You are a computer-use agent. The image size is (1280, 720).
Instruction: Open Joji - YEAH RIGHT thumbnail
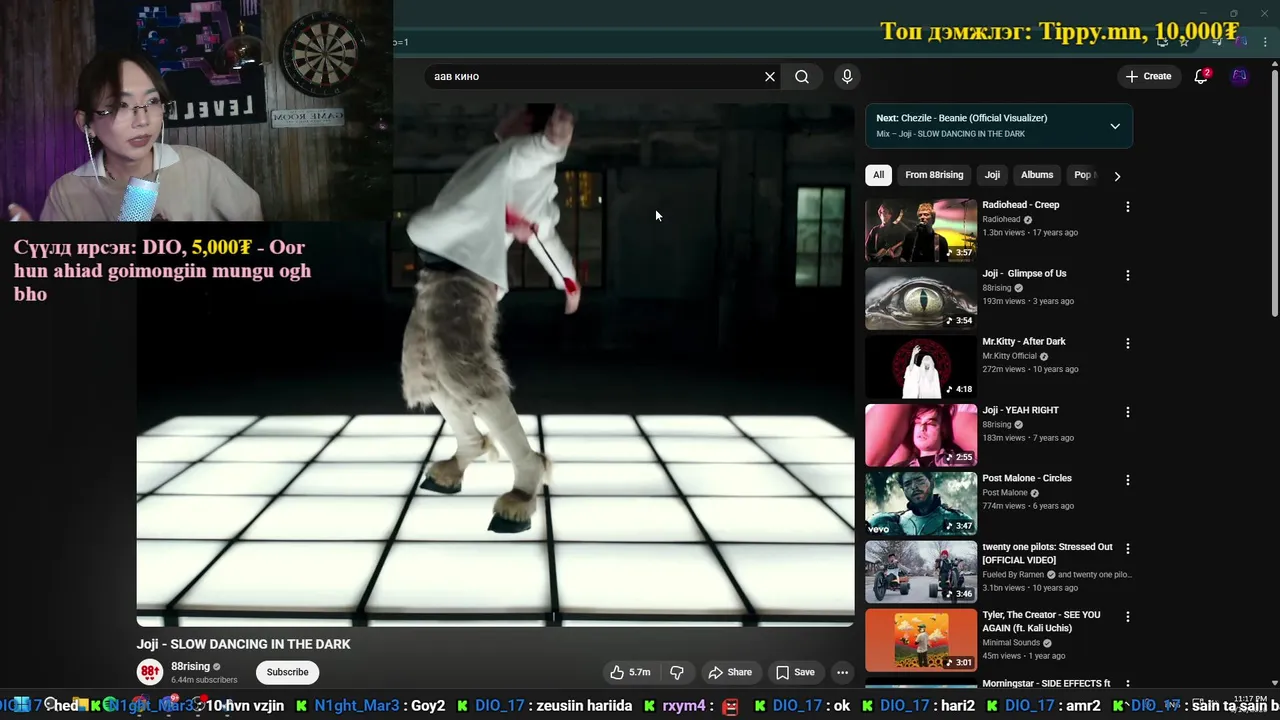pyautogui.click(x=921, y=435)
